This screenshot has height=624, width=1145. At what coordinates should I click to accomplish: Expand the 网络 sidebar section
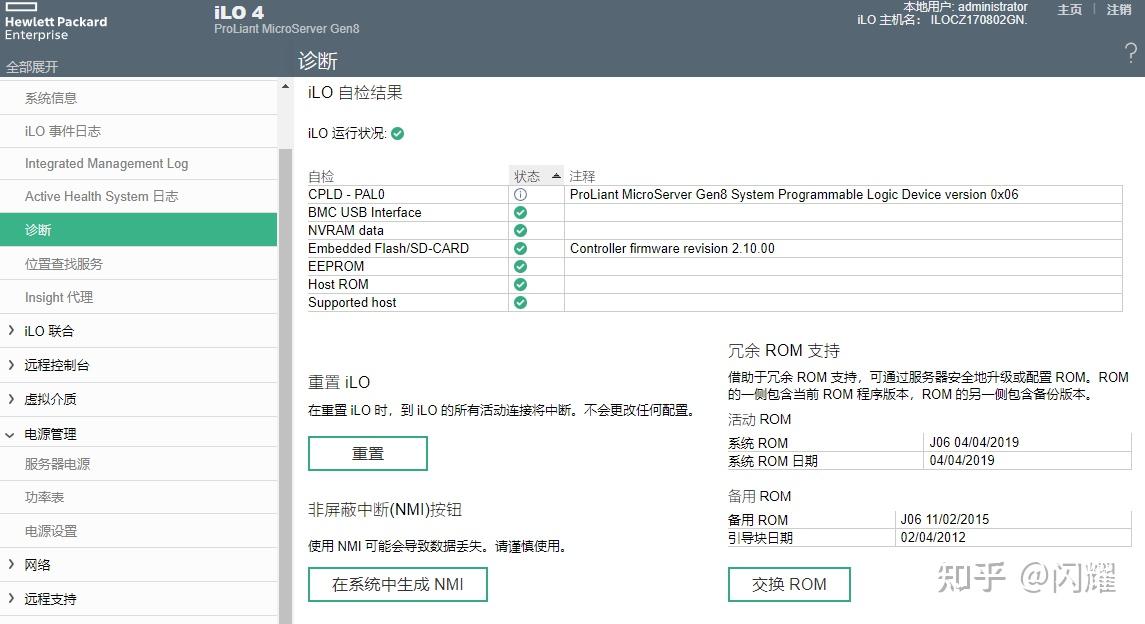pyautogui.click(x=40, y=565)
